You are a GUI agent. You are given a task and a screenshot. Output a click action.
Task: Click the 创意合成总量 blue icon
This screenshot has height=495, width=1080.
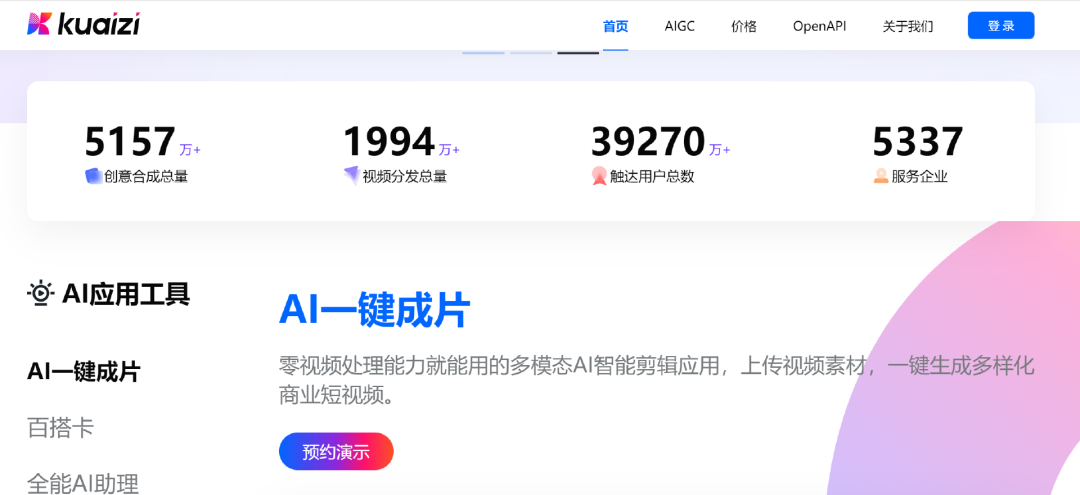click(94, 176)
